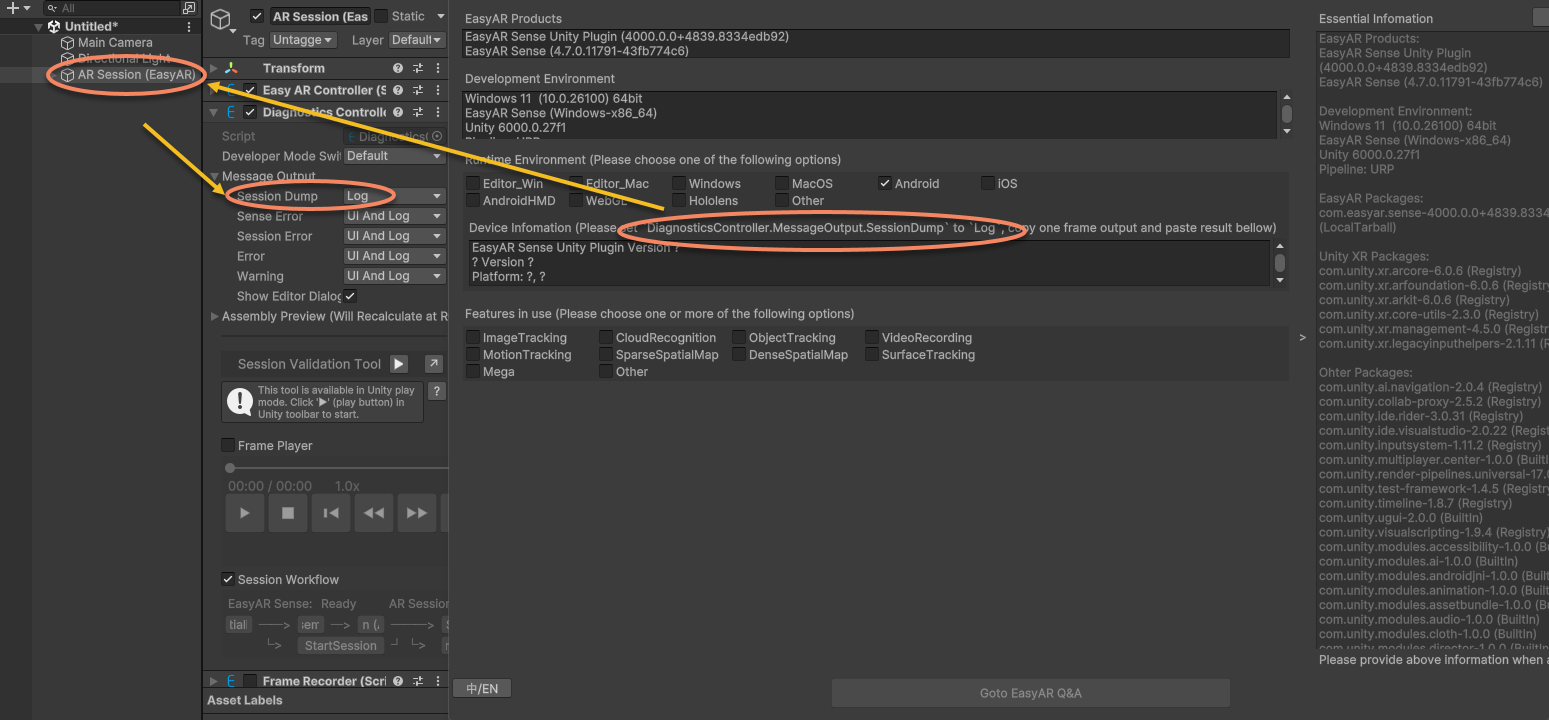Open the Developer Mode Switch dropdown

[394, 156]
